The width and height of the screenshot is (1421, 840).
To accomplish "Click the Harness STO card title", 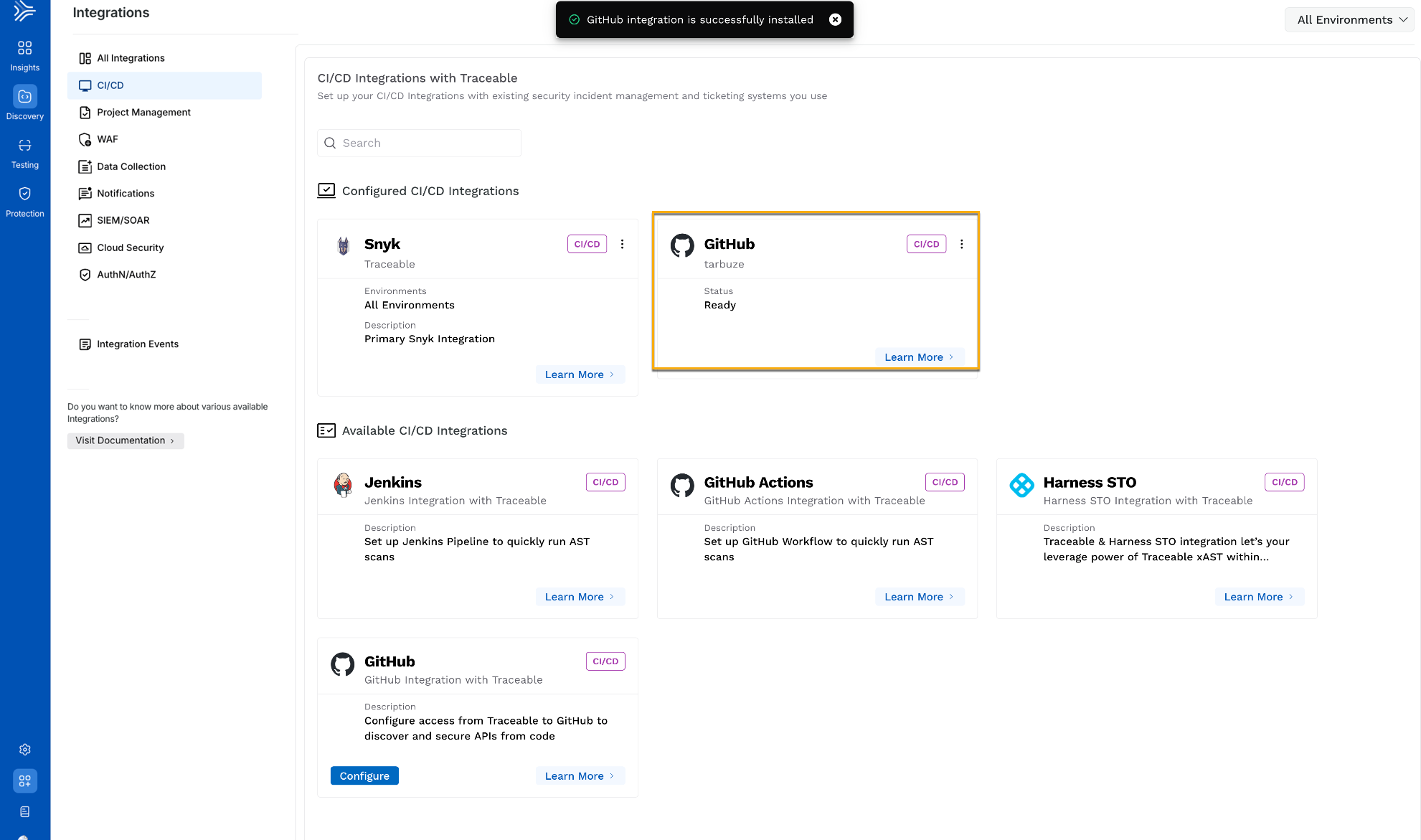I will [1090, 482].
